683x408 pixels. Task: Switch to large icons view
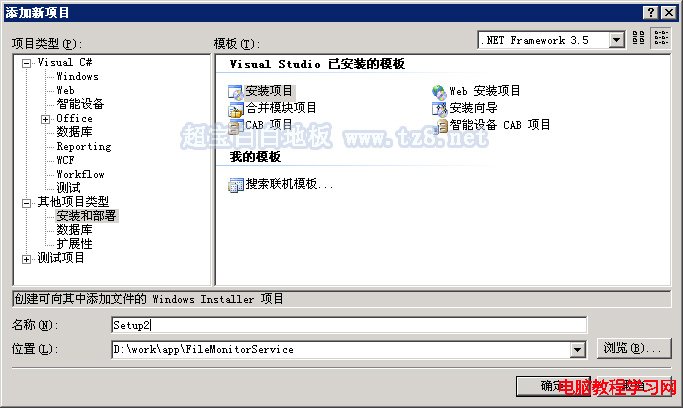(x=639, y=38)
